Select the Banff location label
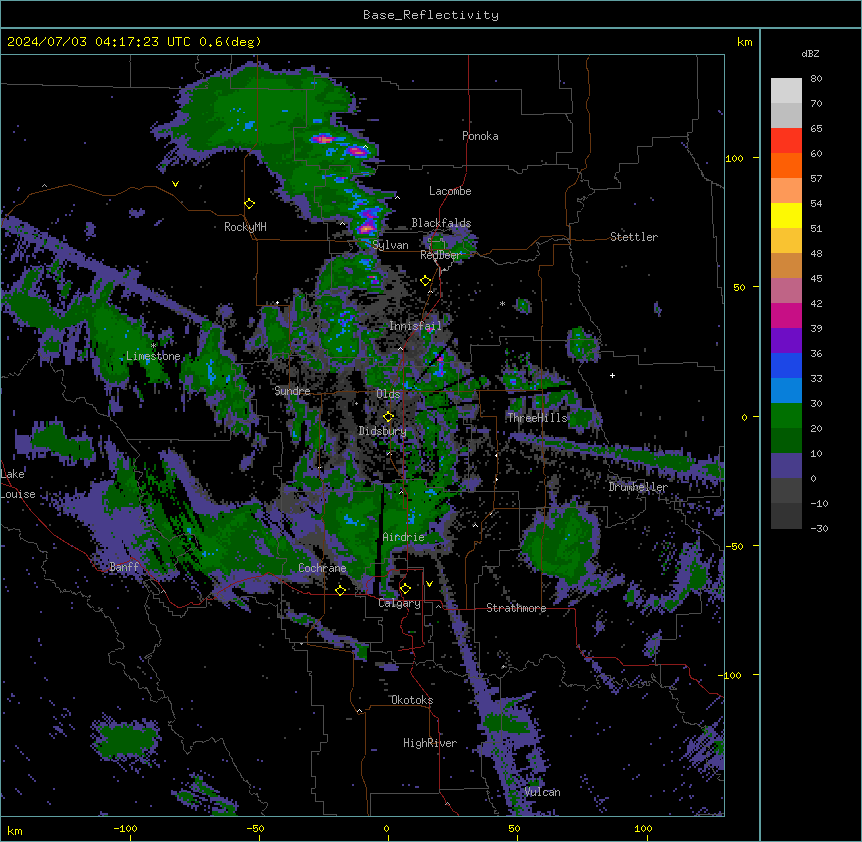The width and height of the screenshot is (862, 842). pos(125,567)
